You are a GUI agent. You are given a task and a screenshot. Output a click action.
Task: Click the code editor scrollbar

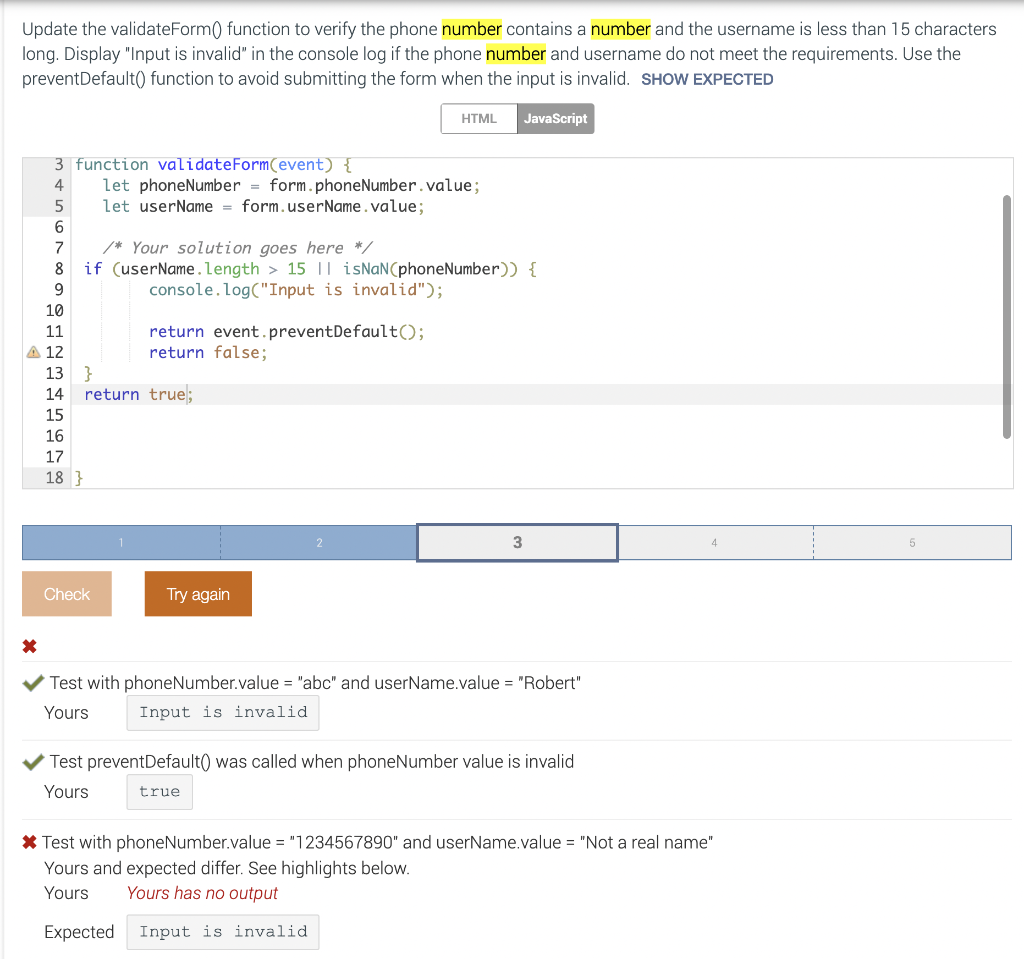point(1005,320)
